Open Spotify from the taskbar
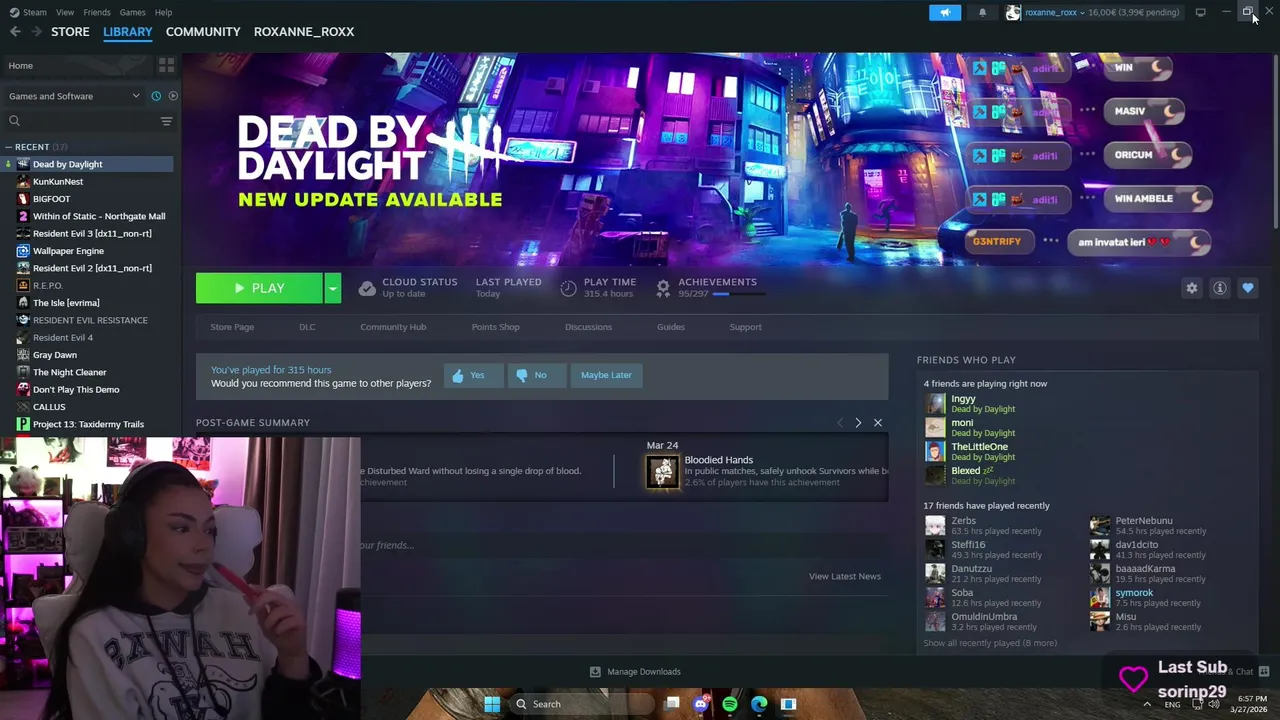The image size is (1280, 720). (x=730, y=704)
